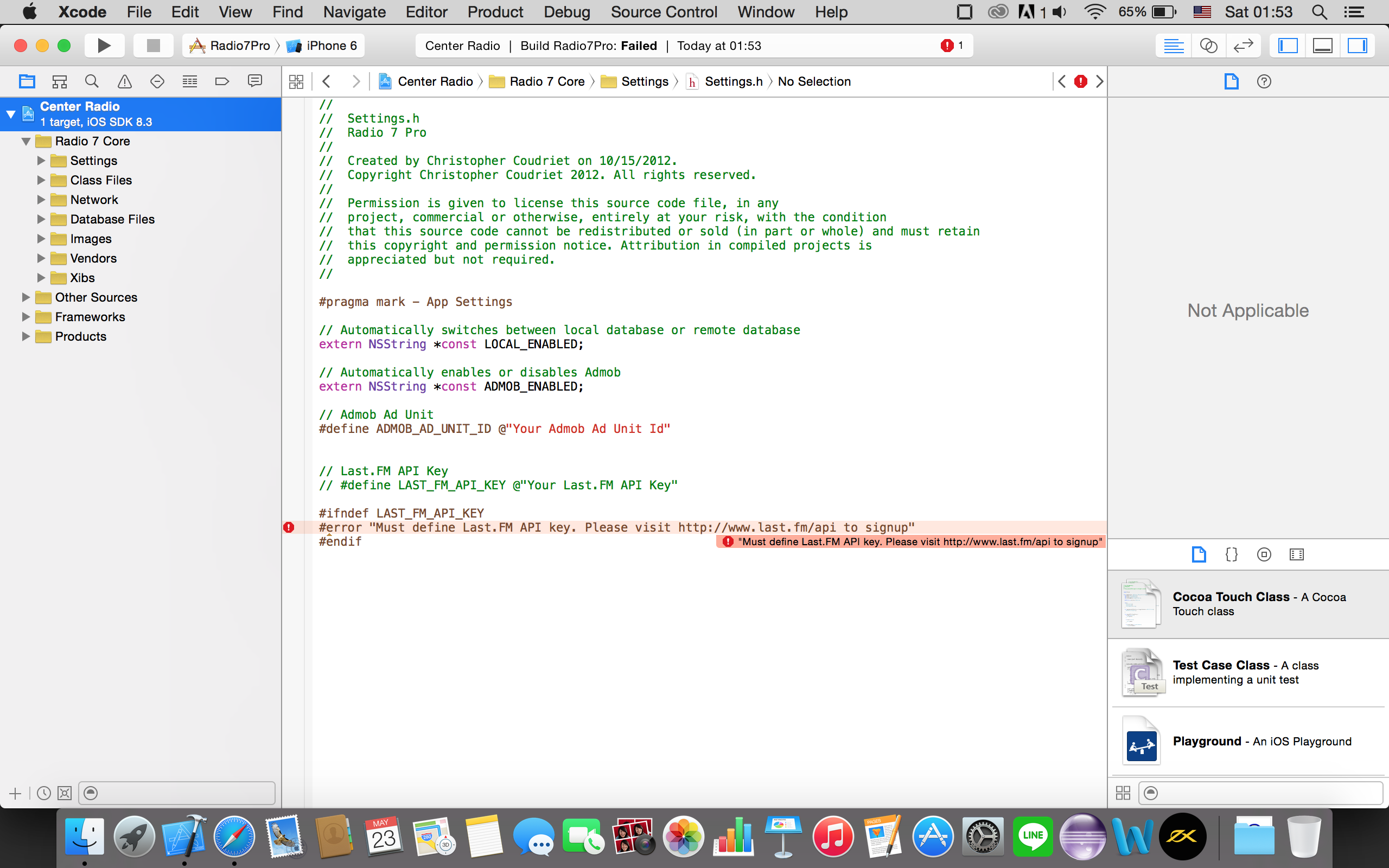Toggle the Debug area visibility

pyautogui.click(x=1322, y=46)
